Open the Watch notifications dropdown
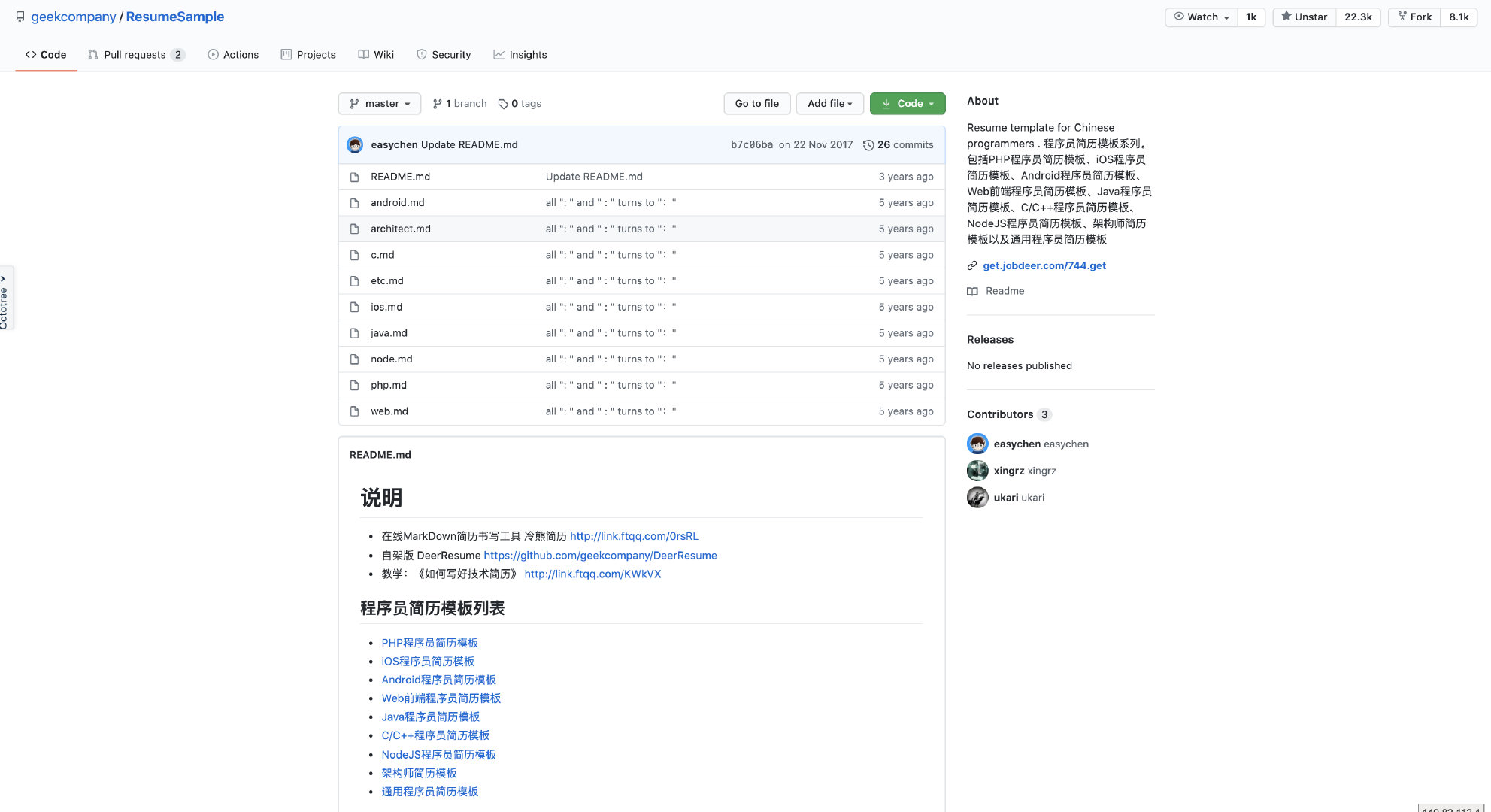The image size is (1491, 812). tap(1201, 17)
